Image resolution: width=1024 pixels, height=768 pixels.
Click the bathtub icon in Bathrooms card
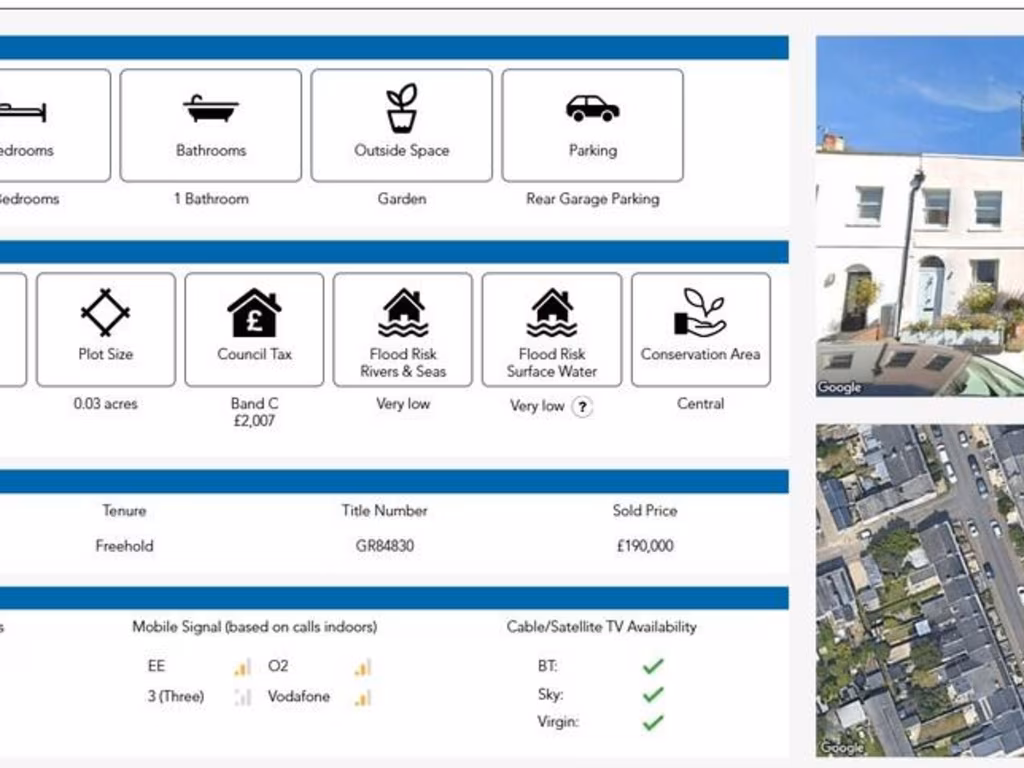[210, 108]
